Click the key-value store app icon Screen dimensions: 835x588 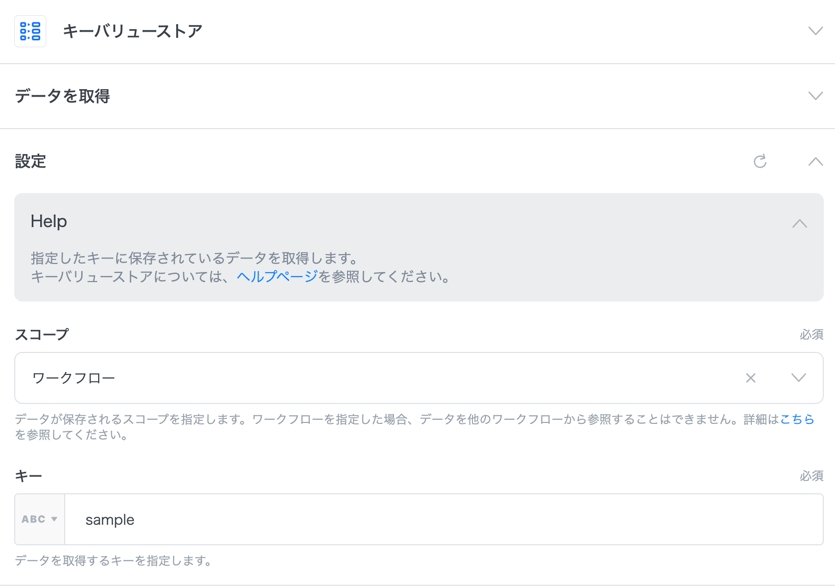coord(30,31)
